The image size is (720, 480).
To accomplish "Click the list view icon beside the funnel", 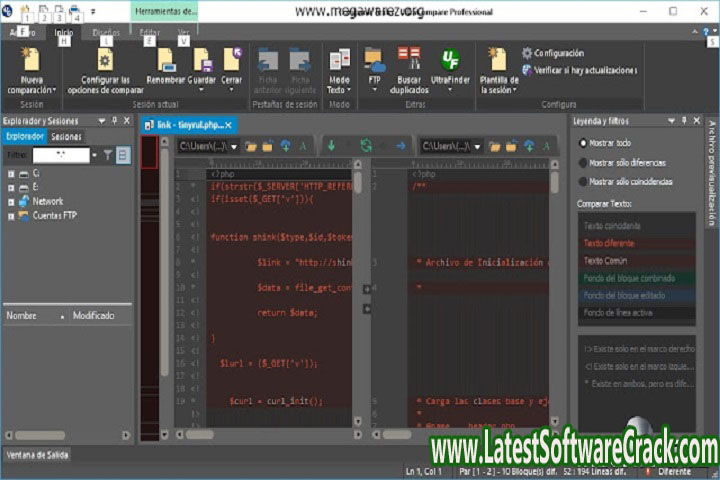I will (123, 155).
